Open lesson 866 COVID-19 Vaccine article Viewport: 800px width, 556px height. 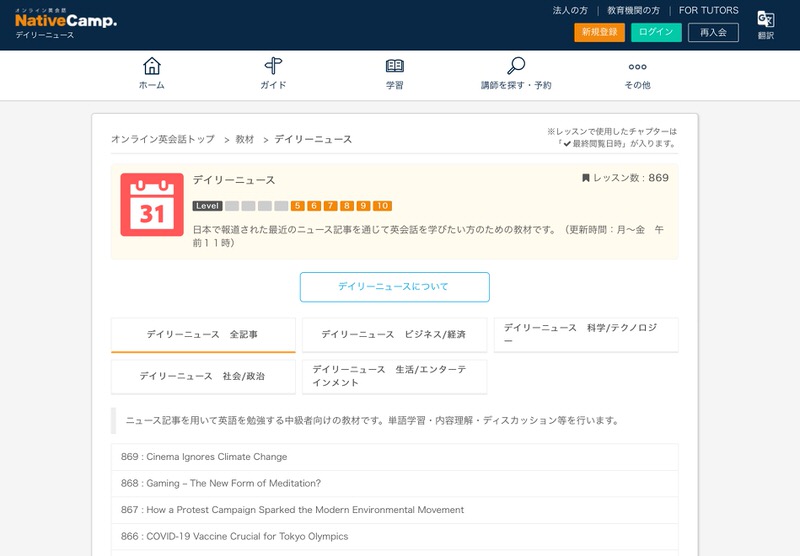click(x=235, y=537)
